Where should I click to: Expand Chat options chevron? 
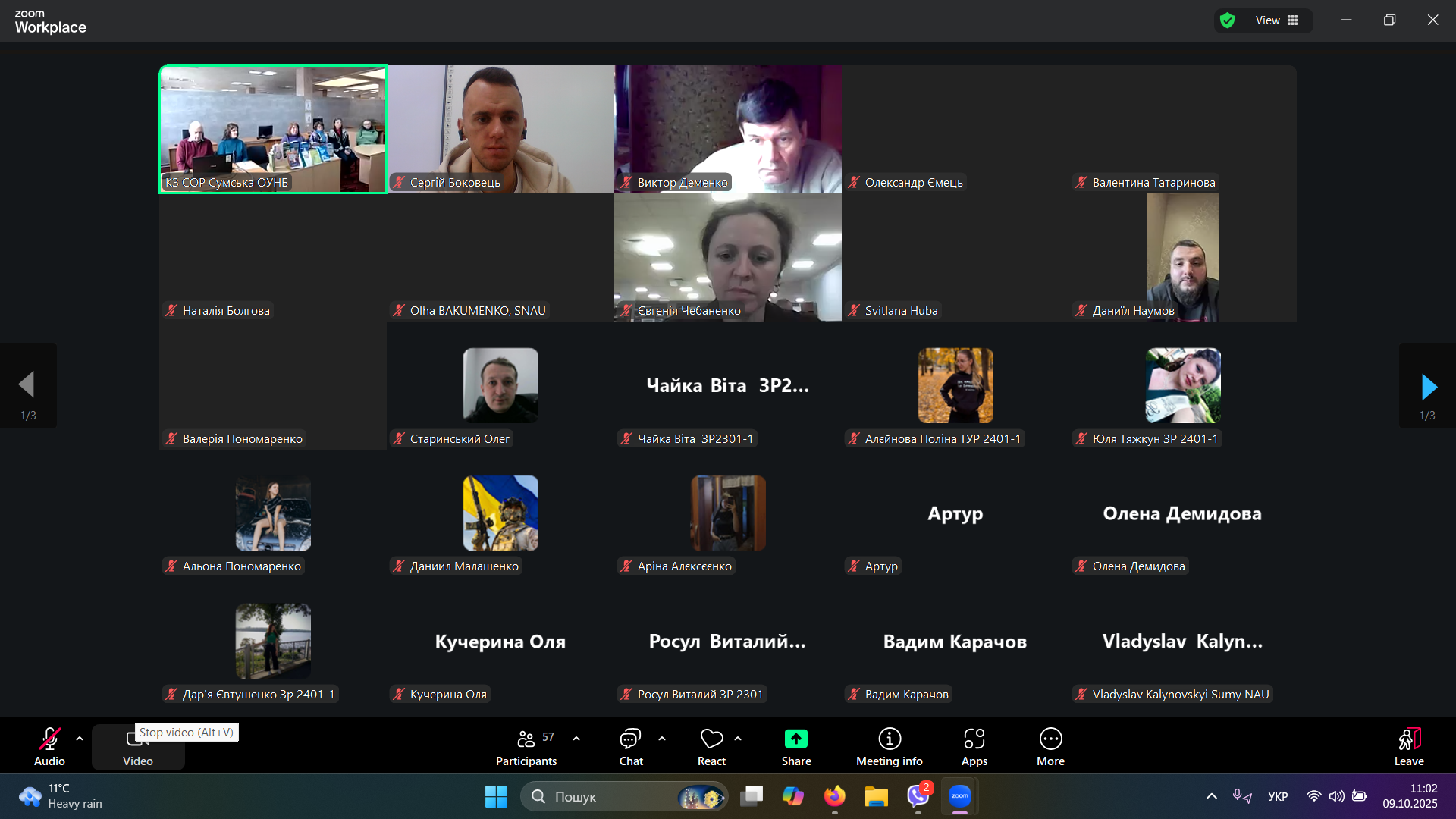tap(662, 738)
